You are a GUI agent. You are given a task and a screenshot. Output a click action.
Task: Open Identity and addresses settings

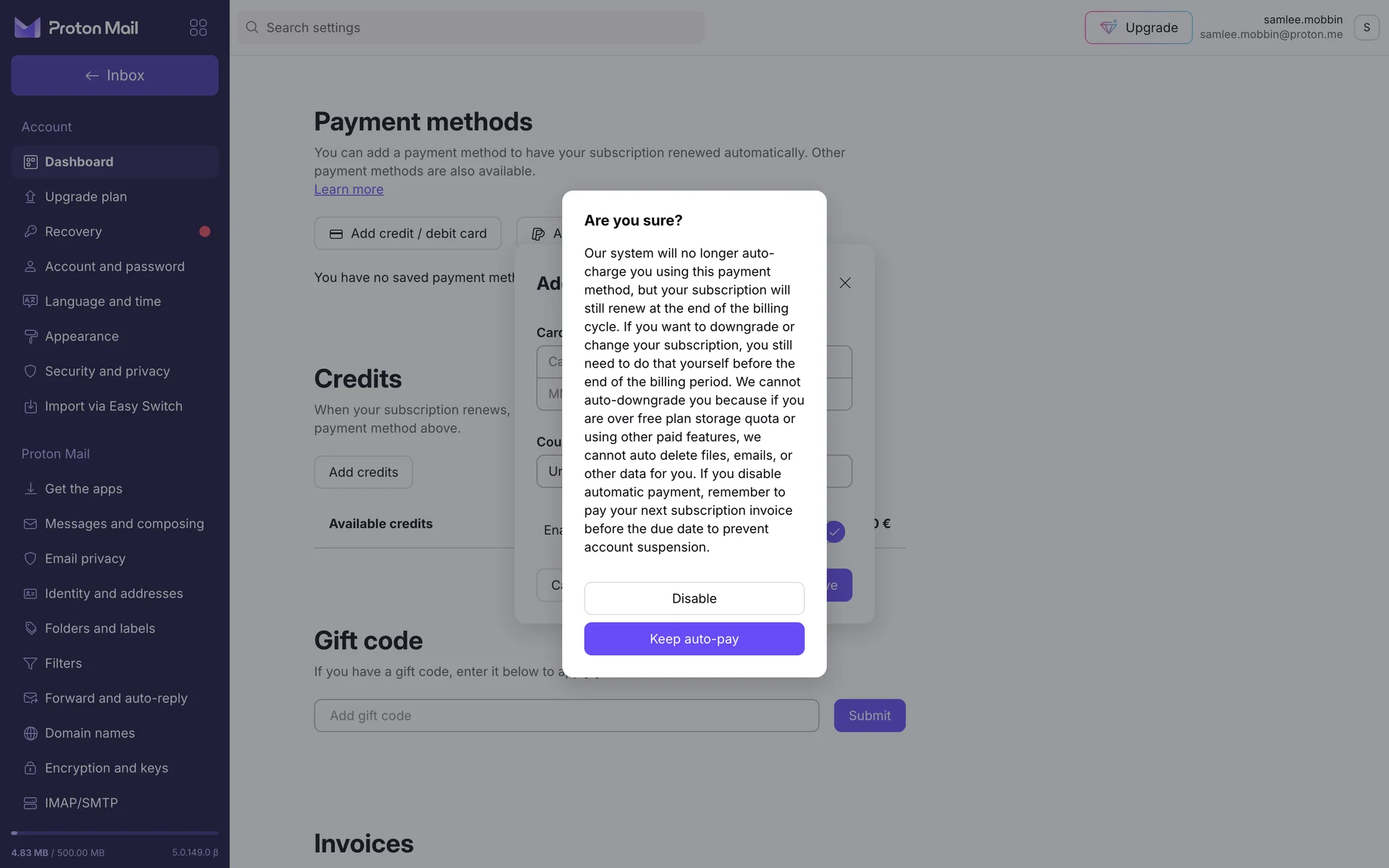point(114,594)
